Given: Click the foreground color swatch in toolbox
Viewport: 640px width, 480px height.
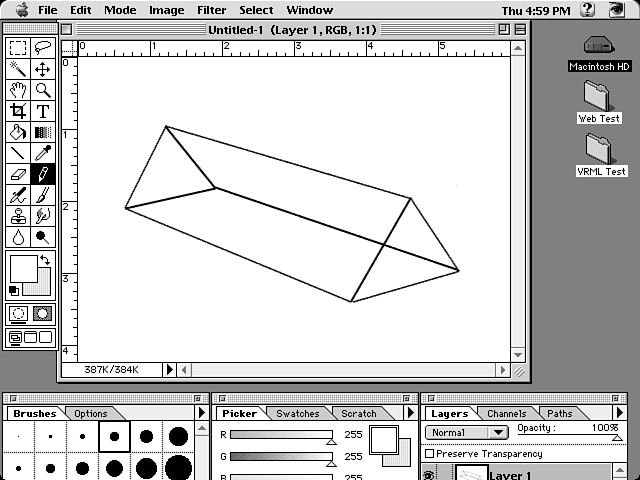Looking at the screenshot, I should point(22,268).
